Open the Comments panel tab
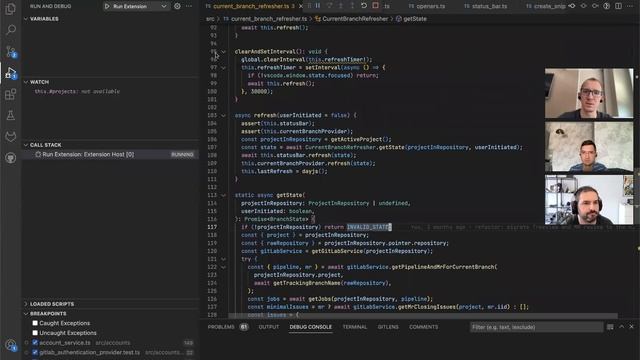 tap(423, 327)
